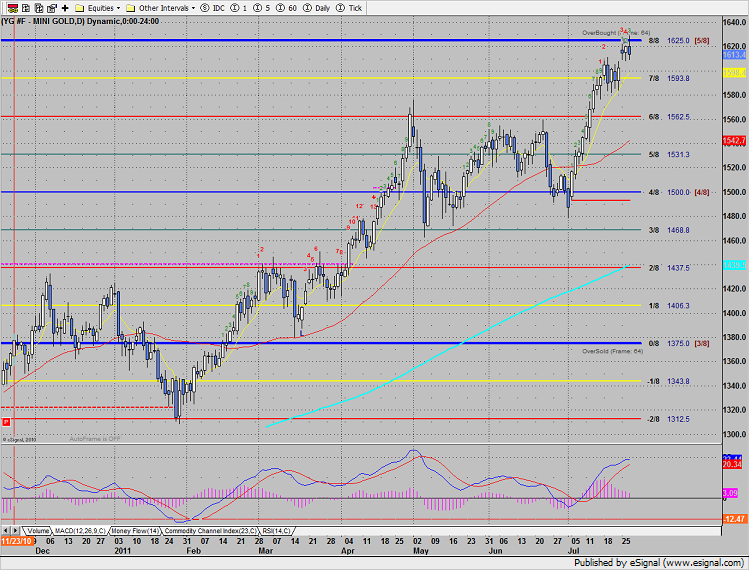Open the Equities folder dropdown
Screen dimensions: 749x570
[98, 8]
